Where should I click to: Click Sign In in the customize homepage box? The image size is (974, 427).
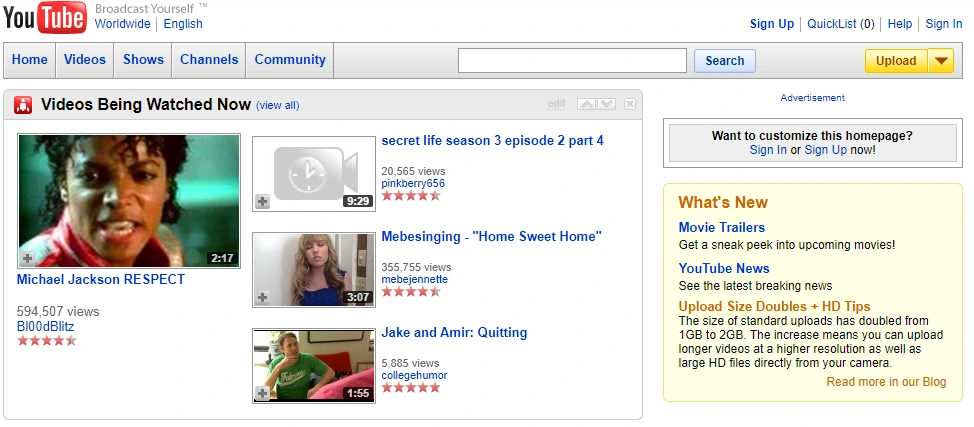(768, 150)
